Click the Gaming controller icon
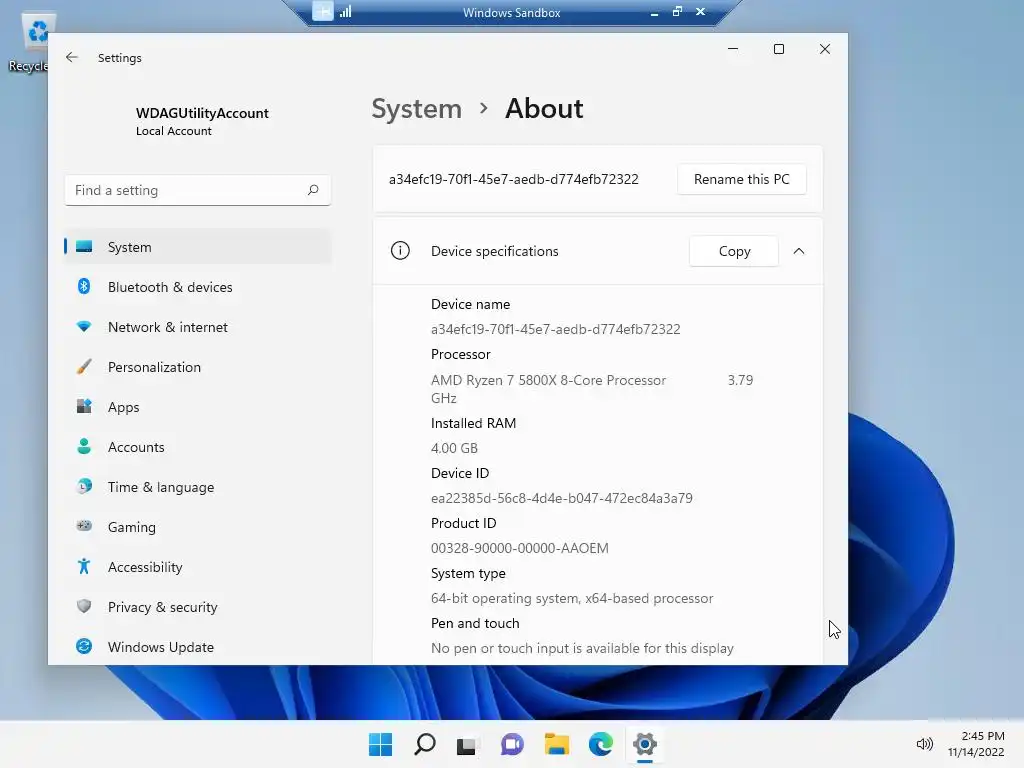Screen dimensions: 1024x768 point(84,526)
